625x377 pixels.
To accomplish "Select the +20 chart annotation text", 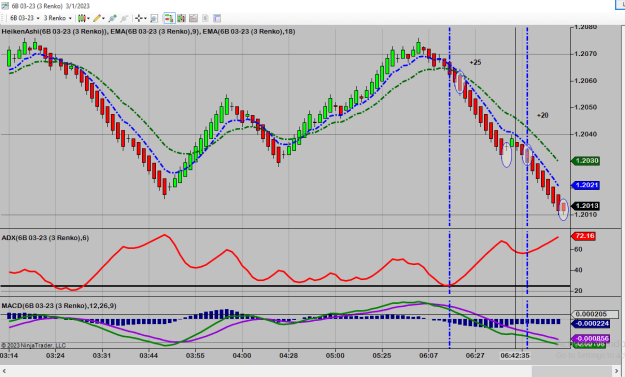I will 542,115.
